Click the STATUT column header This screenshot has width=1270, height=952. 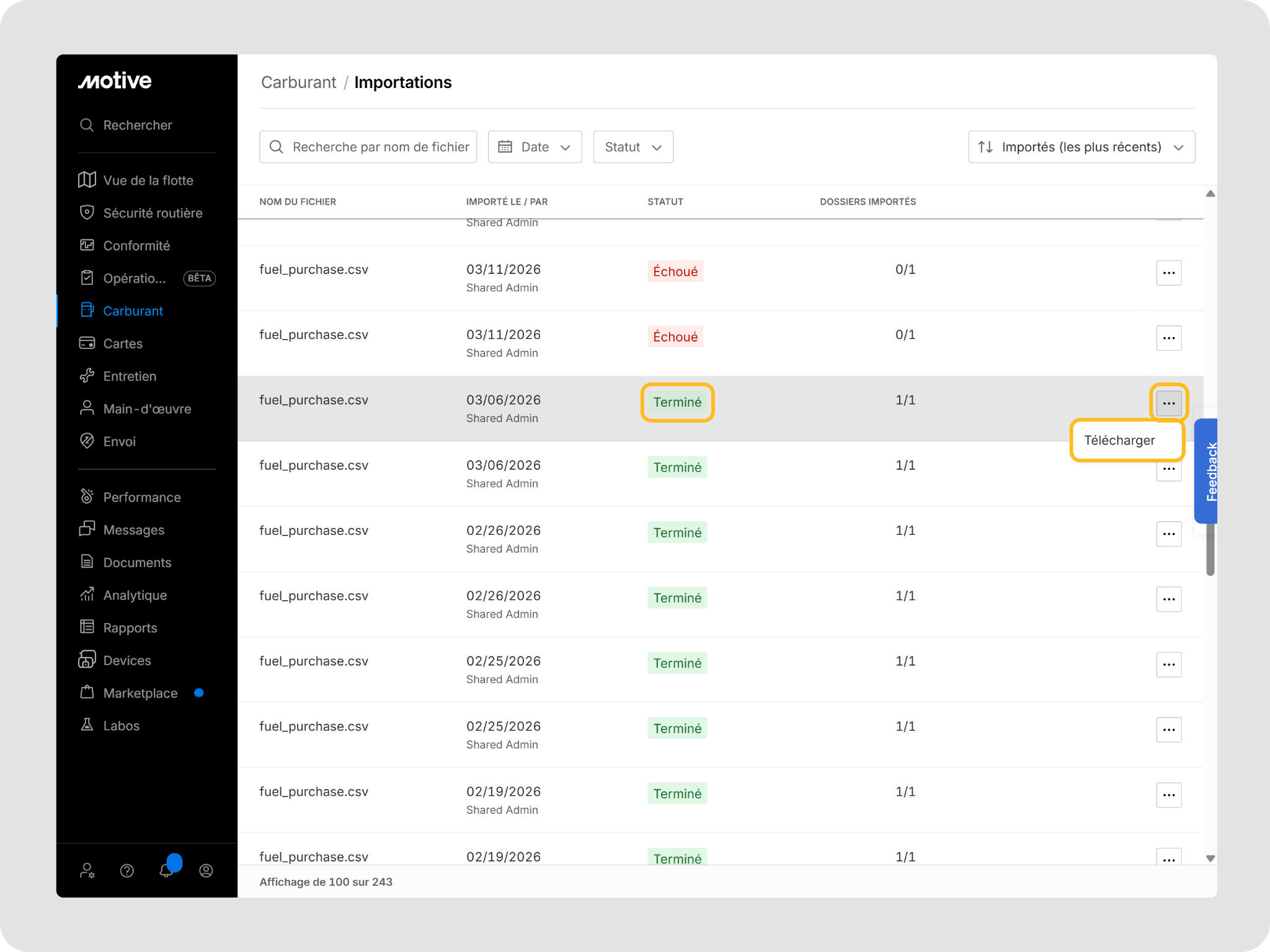(x=665, y=201)
